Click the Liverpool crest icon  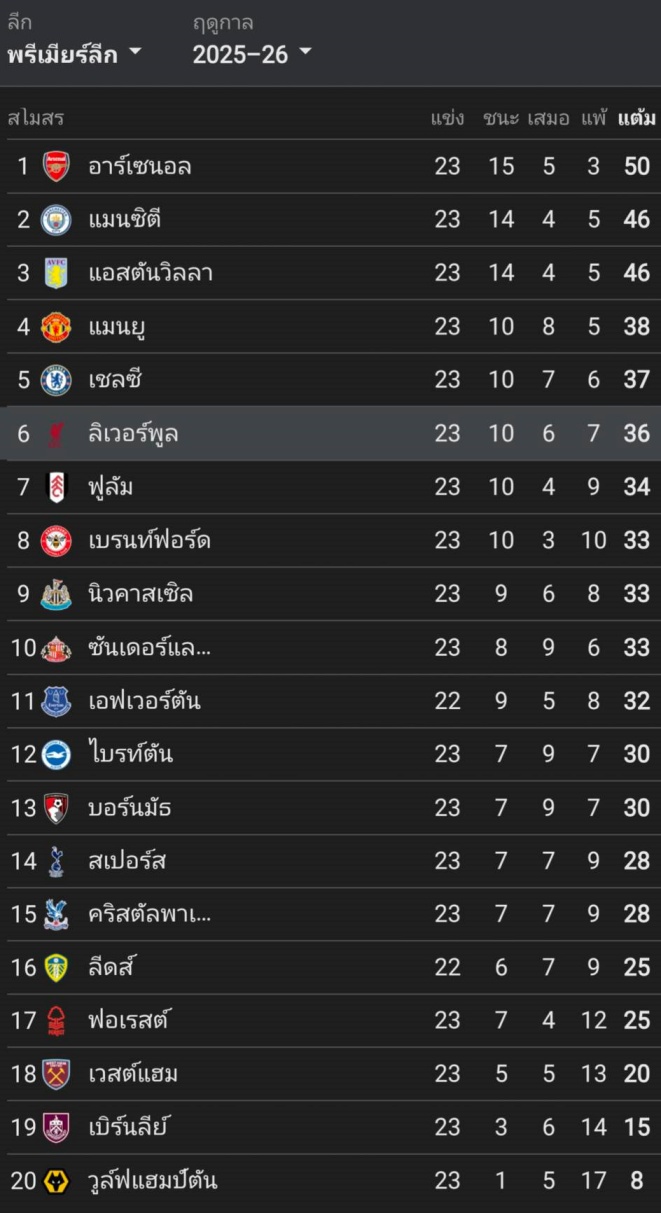point(56,434)
